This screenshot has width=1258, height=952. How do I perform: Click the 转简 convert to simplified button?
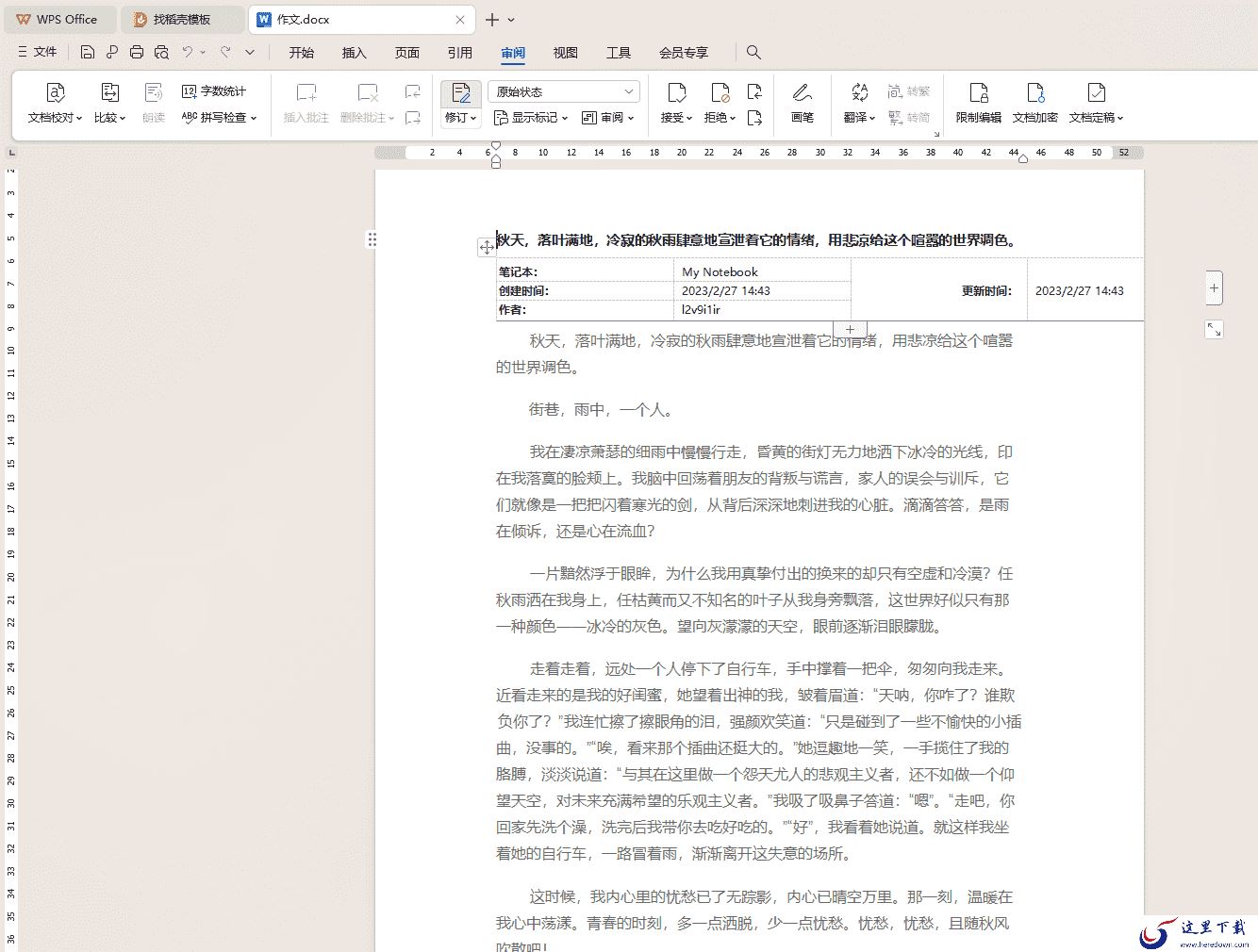[x=908, y=118]
